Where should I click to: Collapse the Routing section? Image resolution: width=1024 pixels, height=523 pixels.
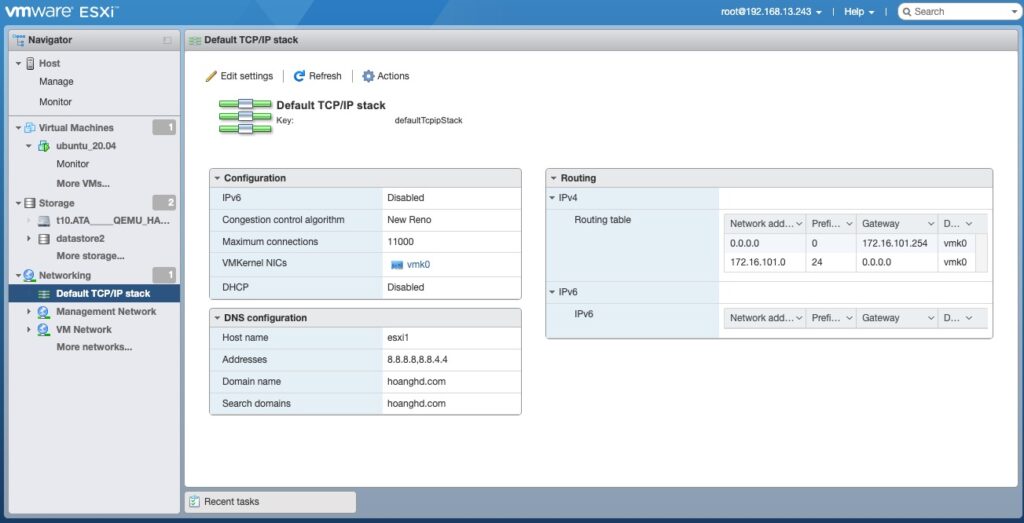coord(554,178)
